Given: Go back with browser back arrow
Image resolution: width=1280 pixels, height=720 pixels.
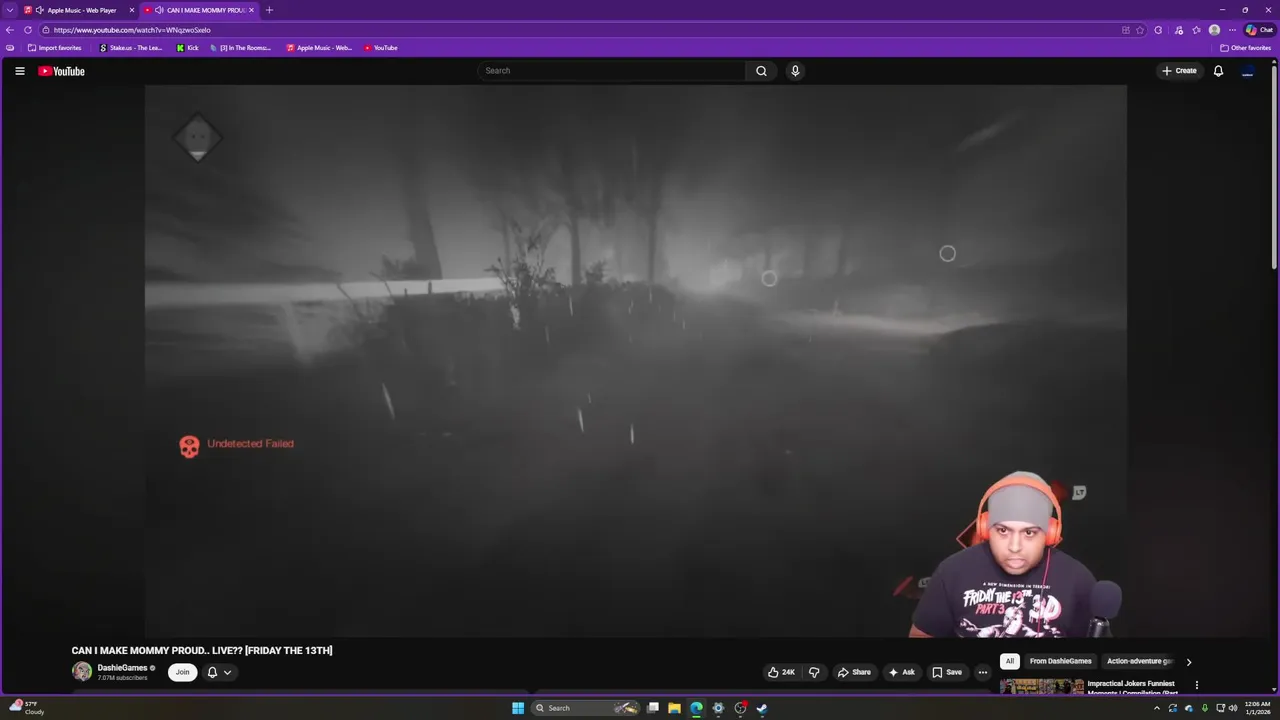Looking at the screenshot, I should pyautogui.click(x=10, y=30).
